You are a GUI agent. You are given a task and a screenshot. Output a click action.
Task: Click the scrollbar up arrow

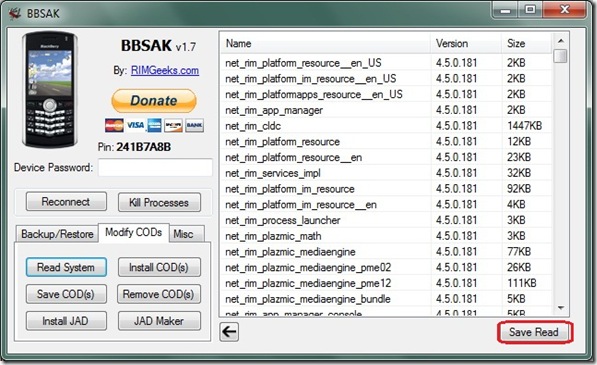click(561, 40)
